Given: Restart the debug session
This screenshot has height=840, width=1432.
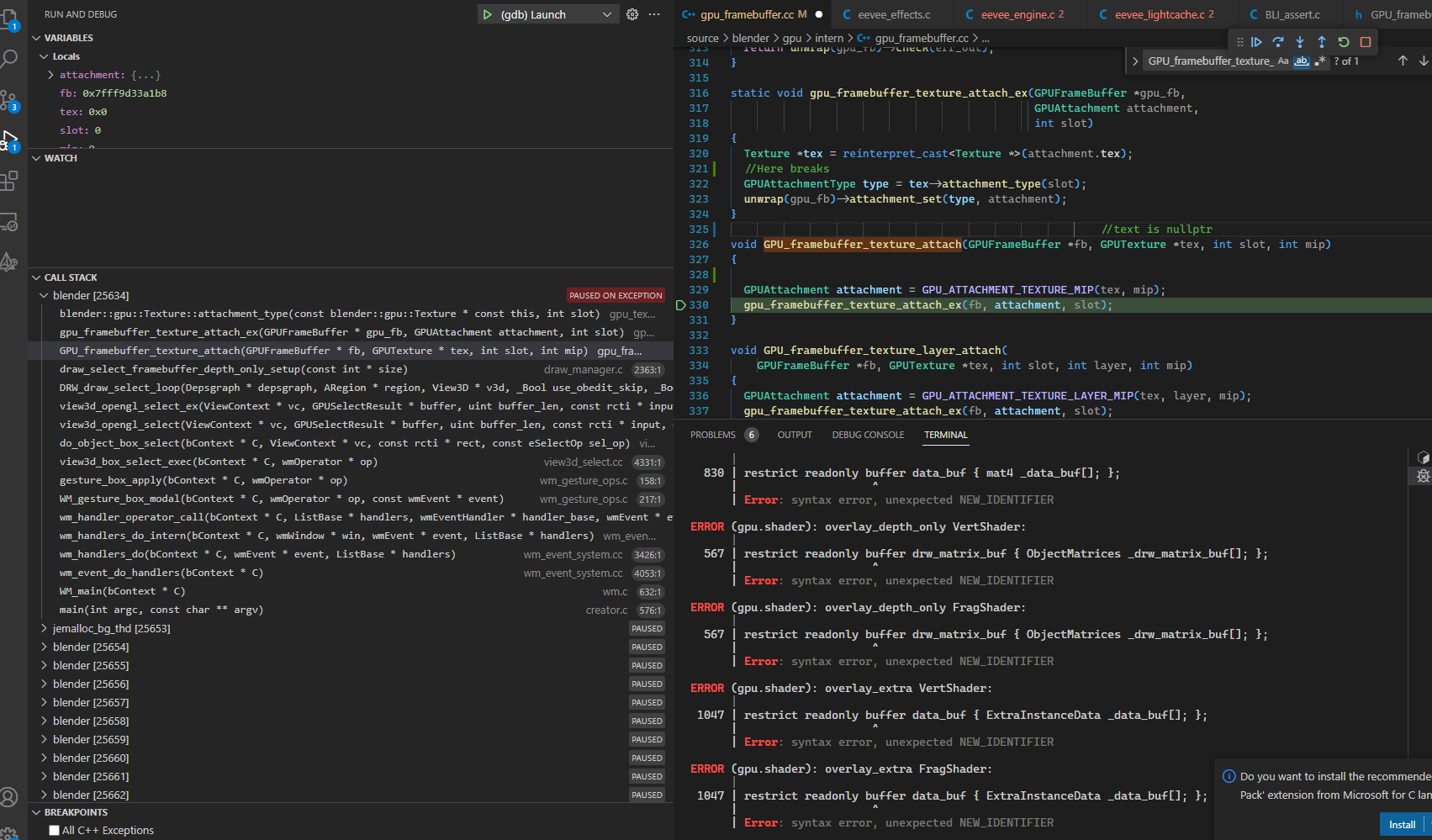Looking at the screenshot, I should click(1344, 42).
